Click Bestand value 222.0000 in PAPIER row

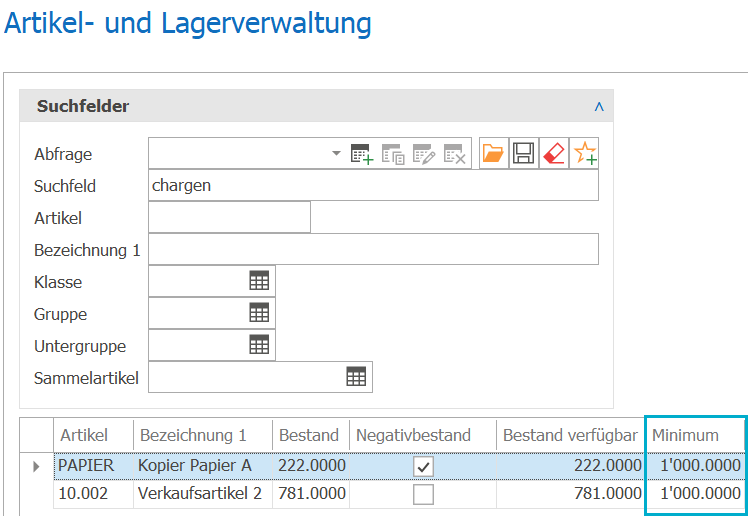[x=311, y=466]
